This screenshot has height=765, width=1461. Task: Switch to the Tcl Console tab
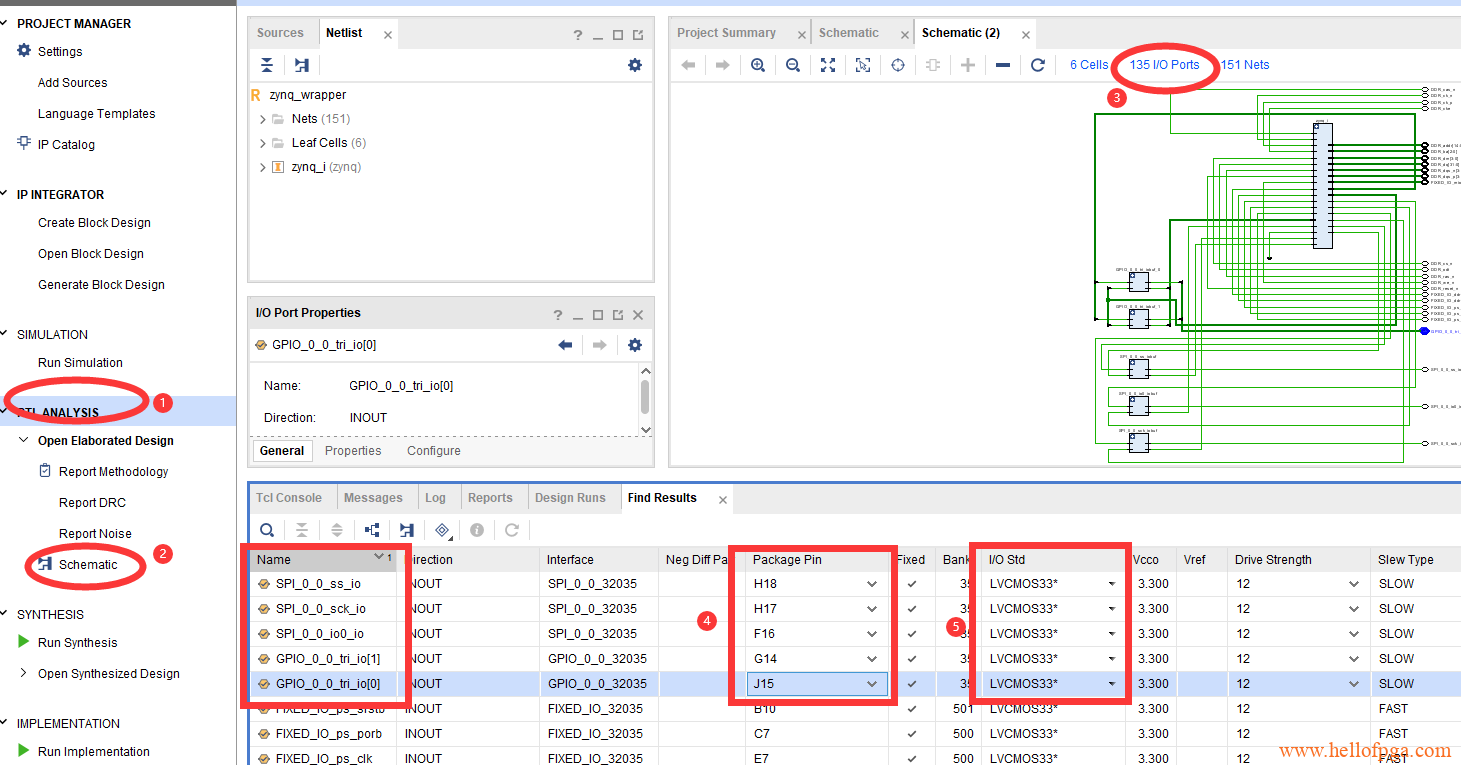289,498
